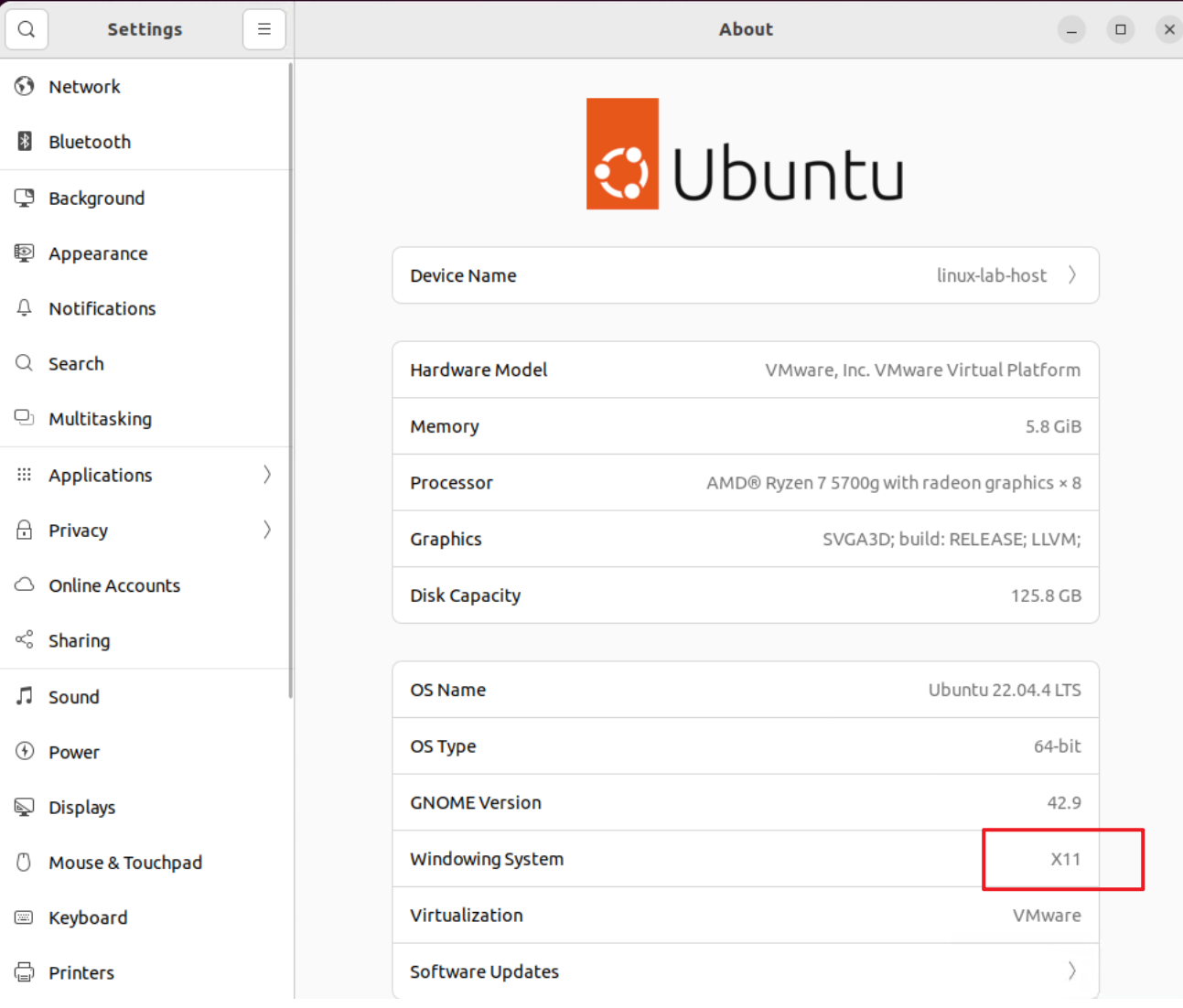
Task: Click the VMware Virtual Platform hardware value
Action: pos(922,370)
